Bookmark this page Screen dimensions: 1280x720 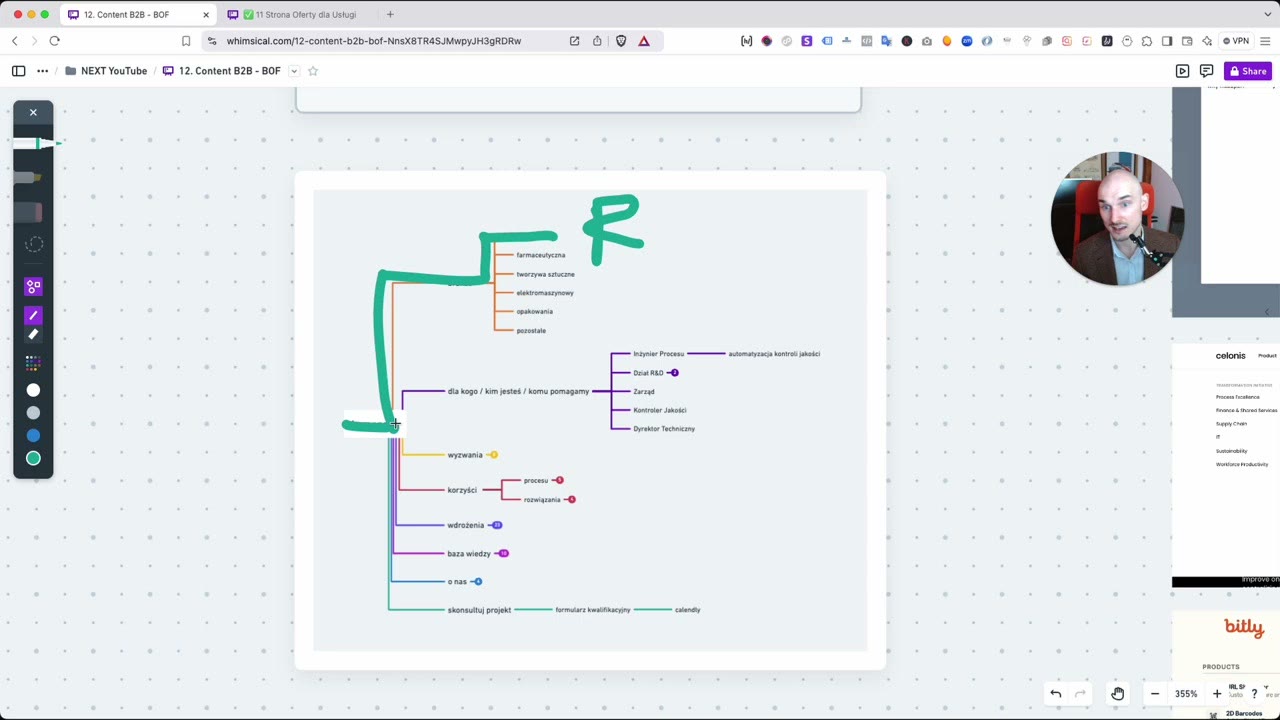tap(186, 41)
